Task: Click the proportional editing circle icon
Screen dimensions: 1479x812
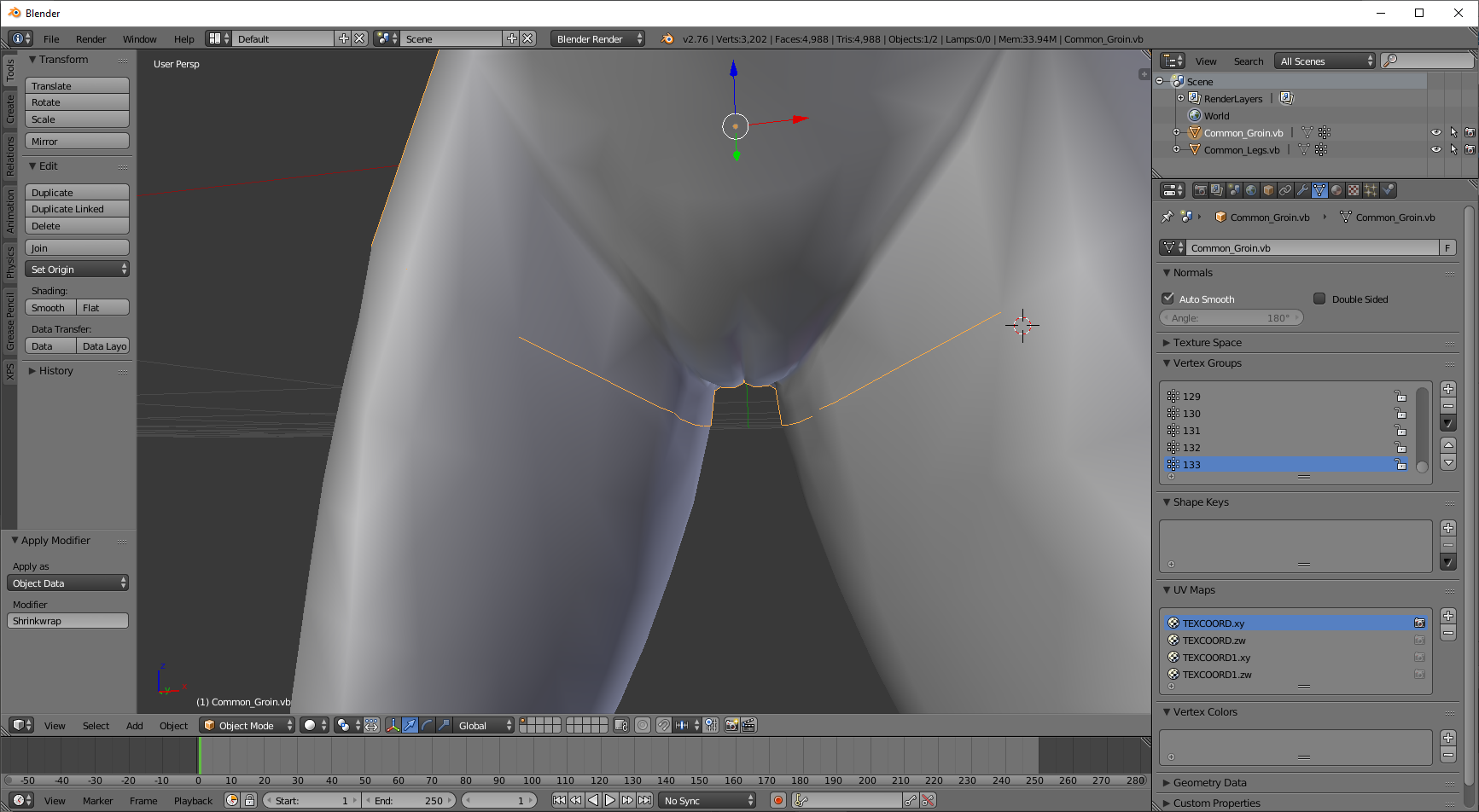Action: click(643, 725)
